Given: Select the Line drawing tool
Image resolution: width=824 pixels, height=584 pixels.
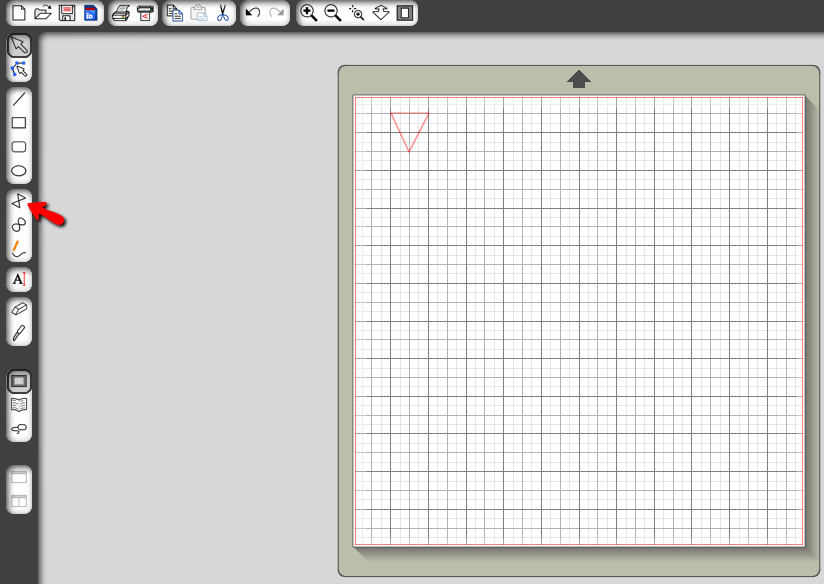Looking at the screenshot, I should point(19,99).
